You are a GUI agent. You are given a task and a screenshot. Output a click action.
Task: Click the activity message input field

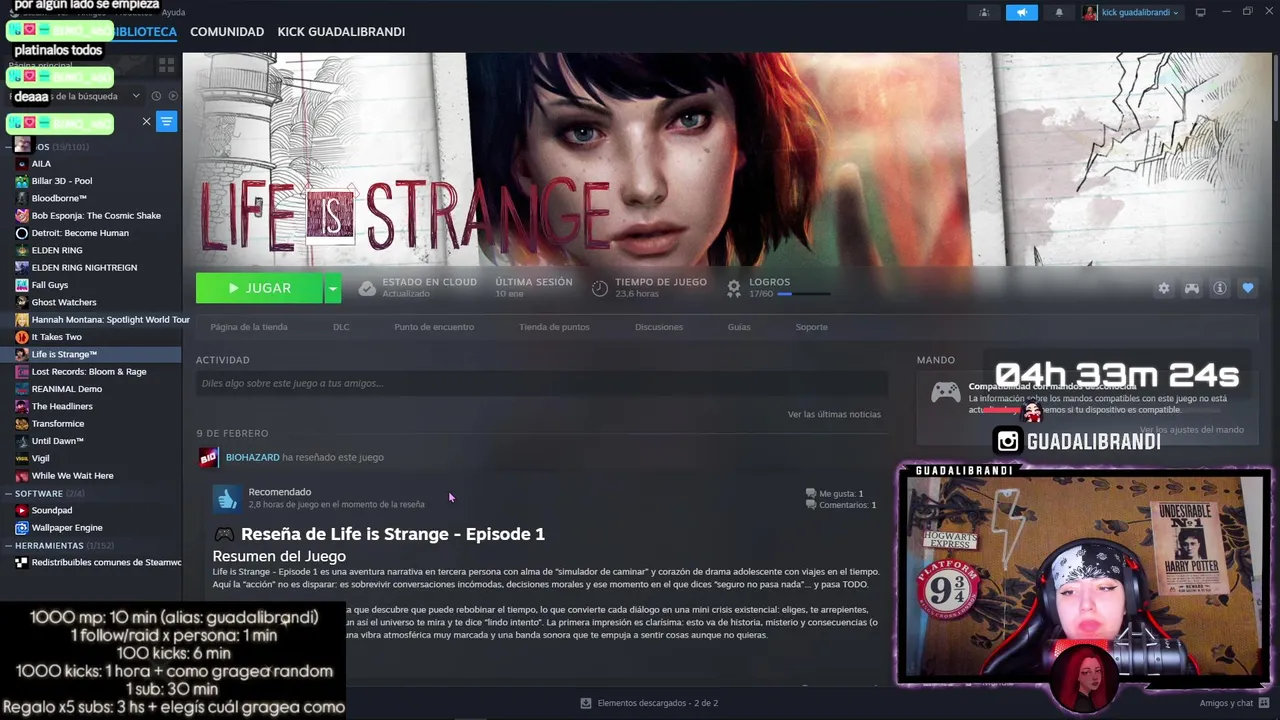542,384
